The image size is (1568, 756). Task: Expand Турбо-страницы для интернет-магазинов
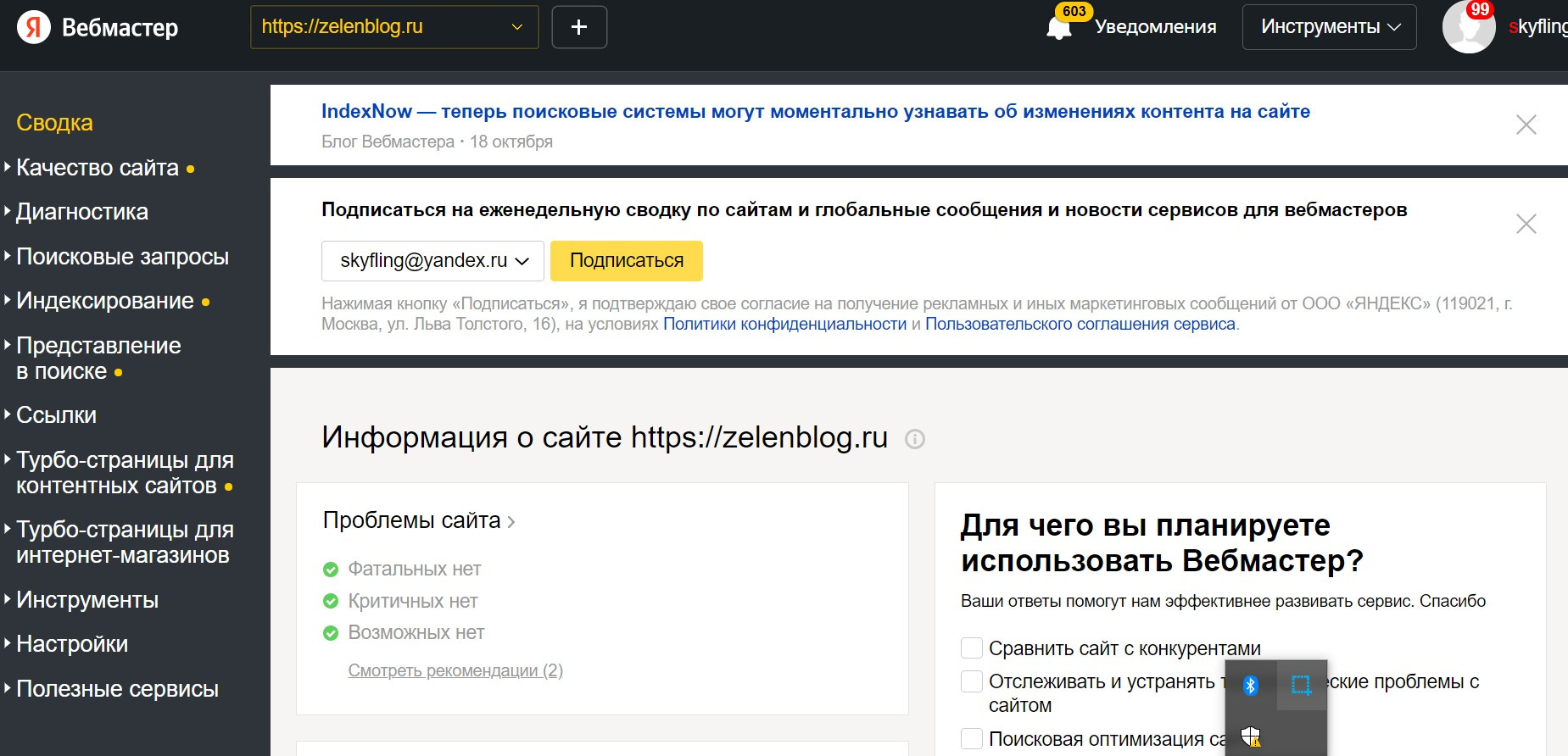point(123,542)
